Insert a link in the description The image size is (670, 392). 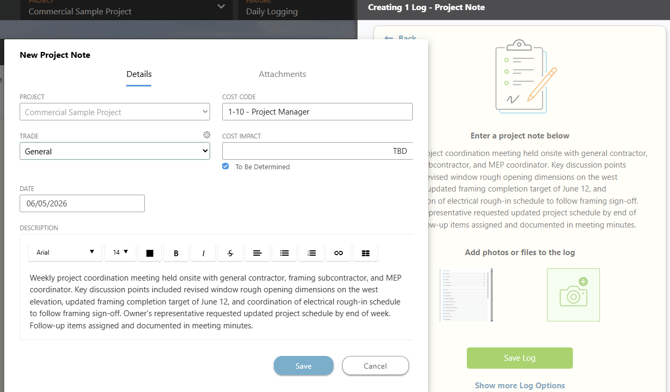coord(338,253)
